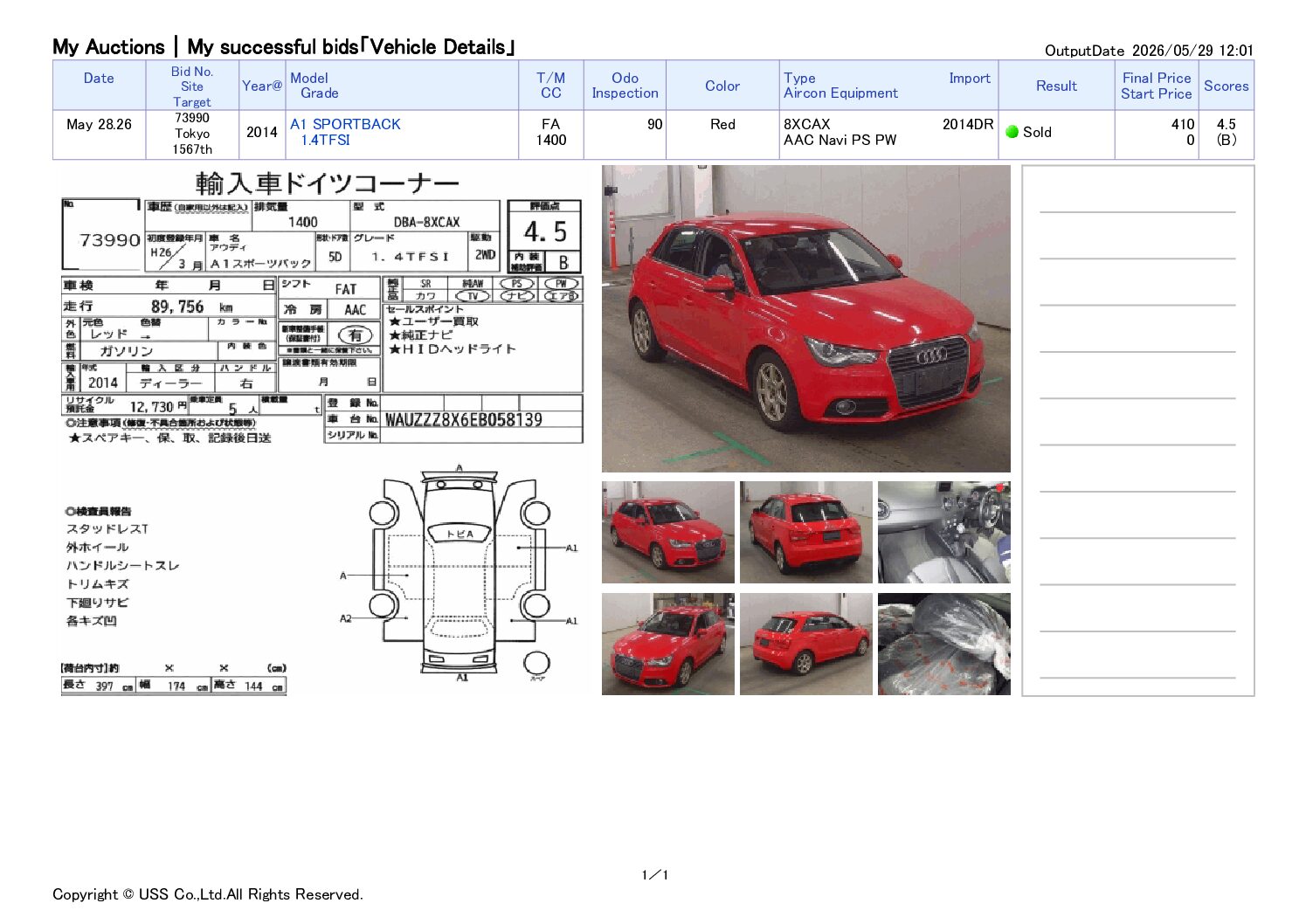Click the Result column header
1306x924 pixels.
click(1056, 86)
